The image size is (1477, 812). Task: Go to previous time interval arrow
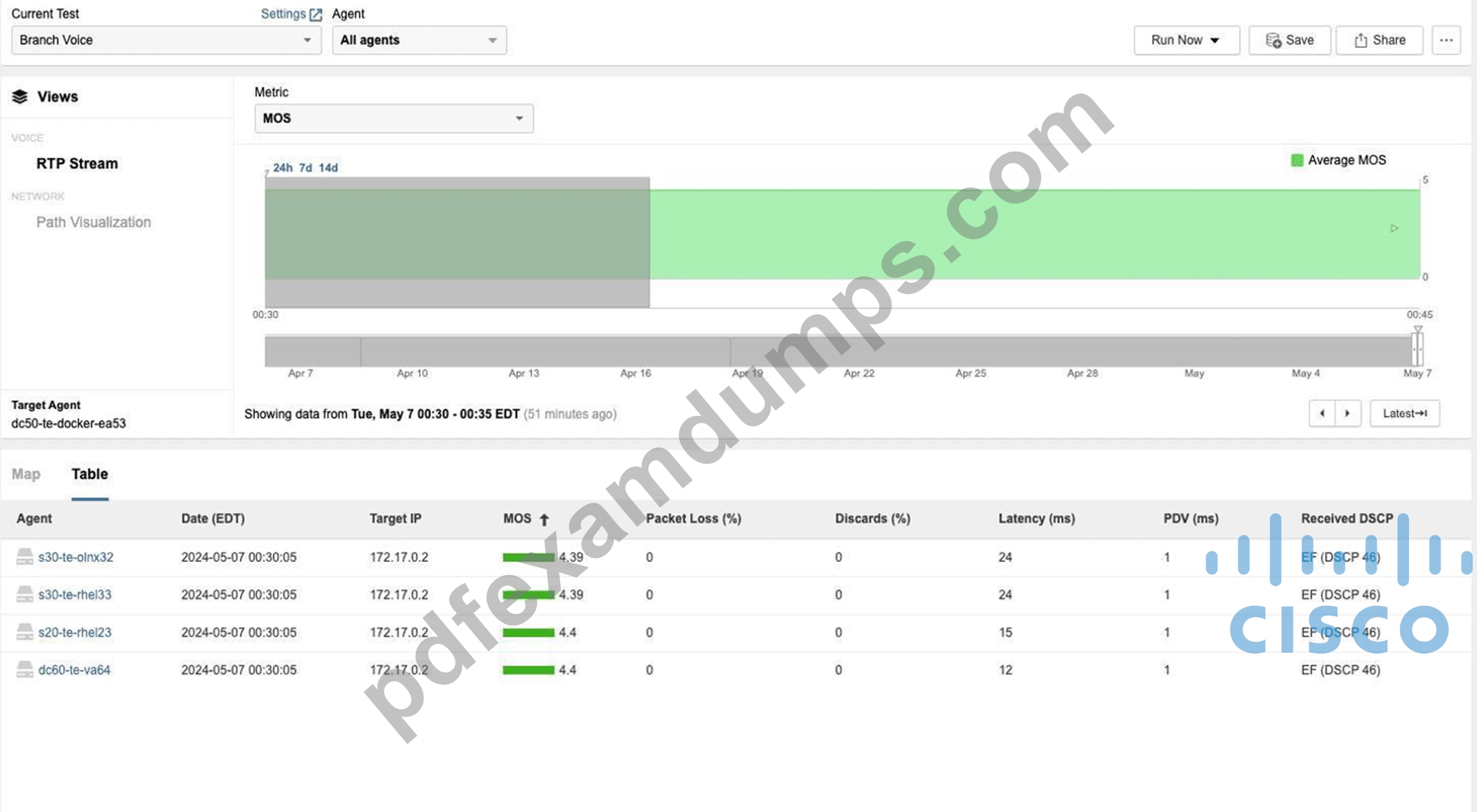tap(1322, 414)
